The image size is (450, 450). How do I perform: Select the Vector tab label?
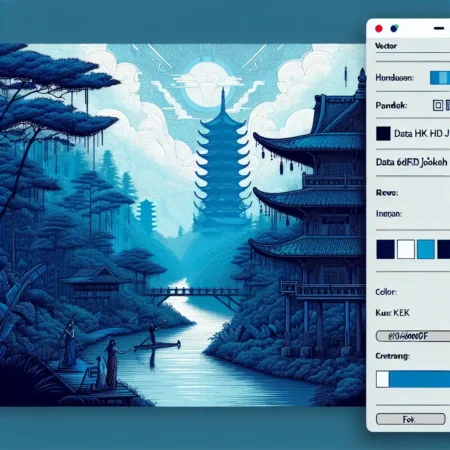click(x=386, y=46)
